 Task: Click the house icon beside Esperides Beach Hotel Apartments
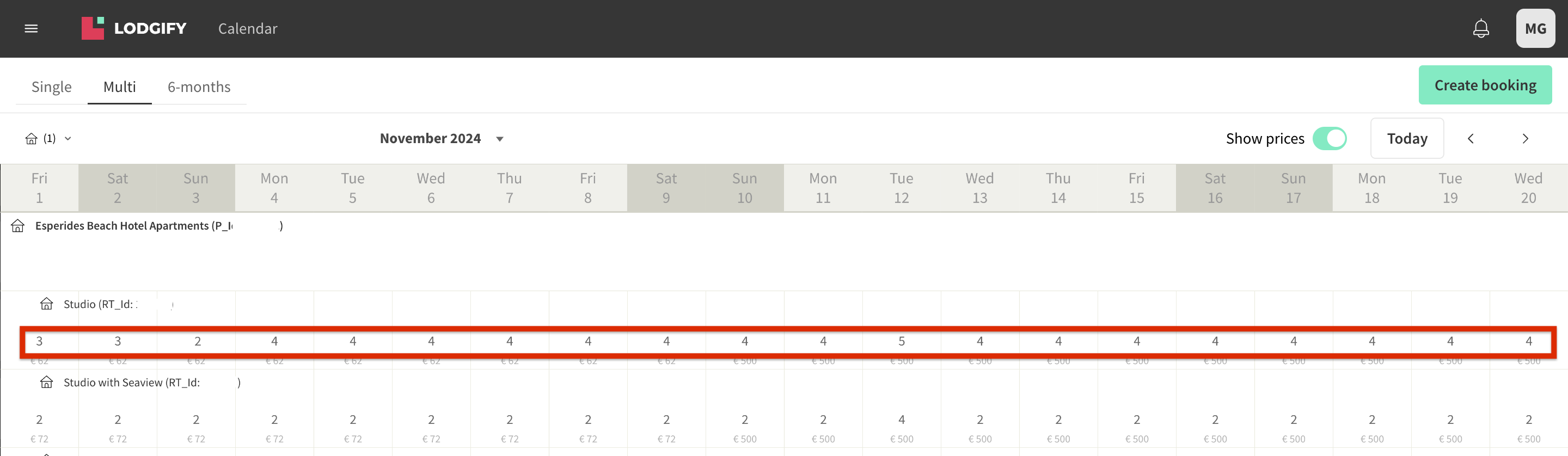pos(17,225)
